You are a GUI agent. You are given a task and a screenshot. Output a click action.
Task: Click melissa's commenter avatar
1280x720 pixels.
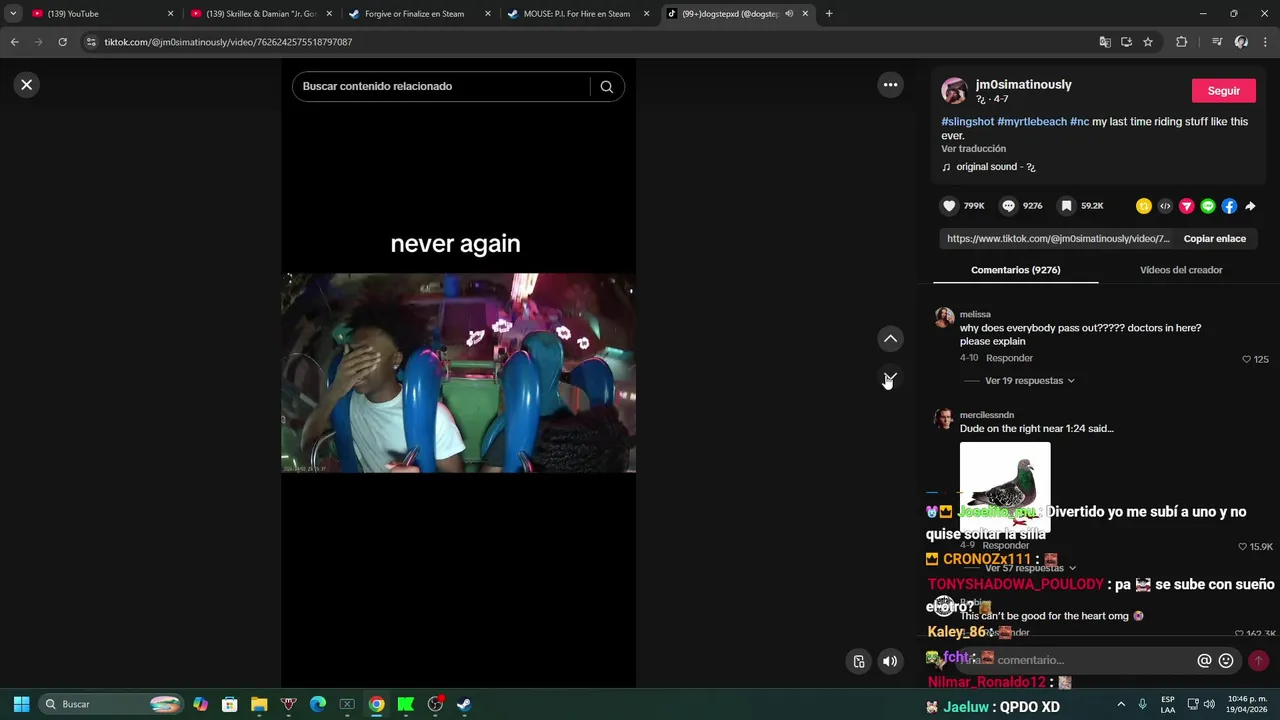point(944,318)
